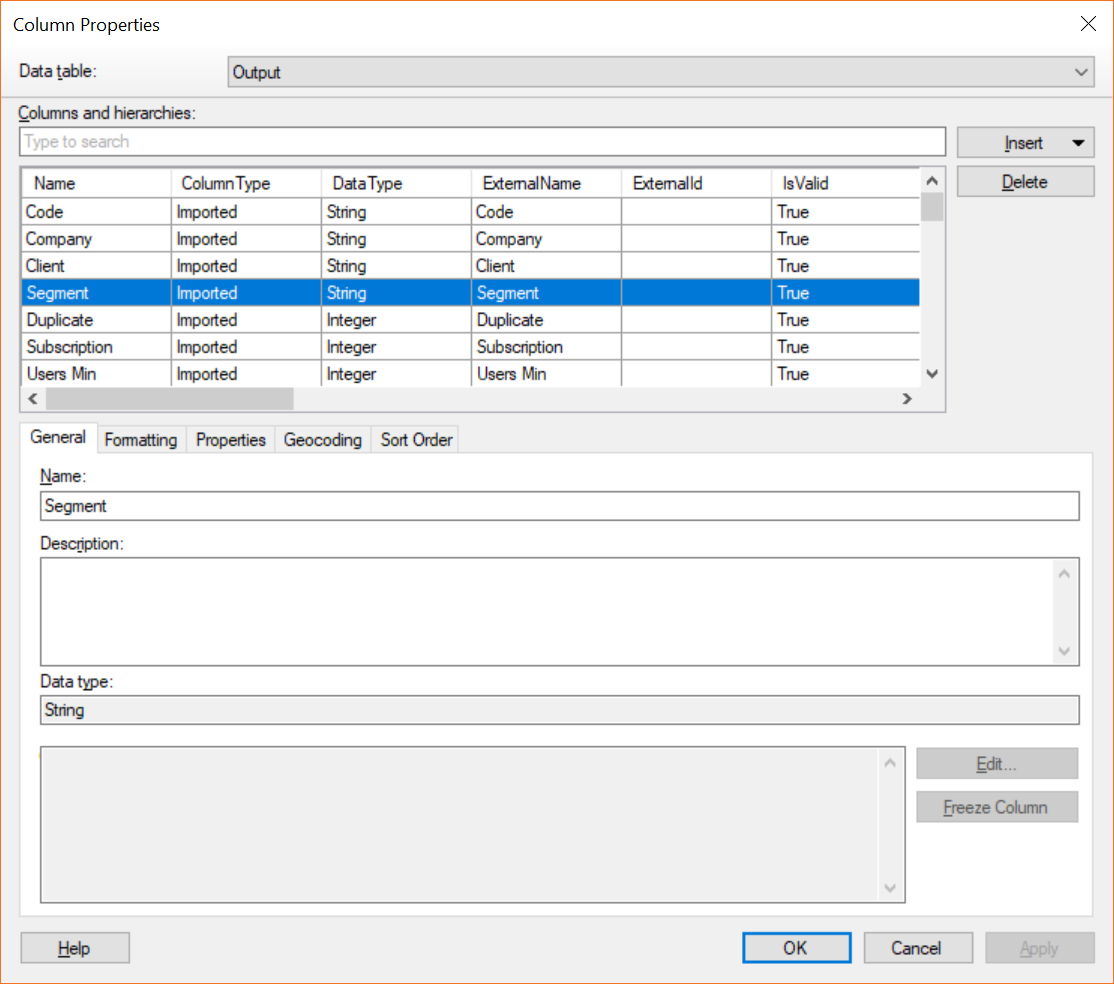Close the Column Properties dialog

click(x=1088, y=23)
